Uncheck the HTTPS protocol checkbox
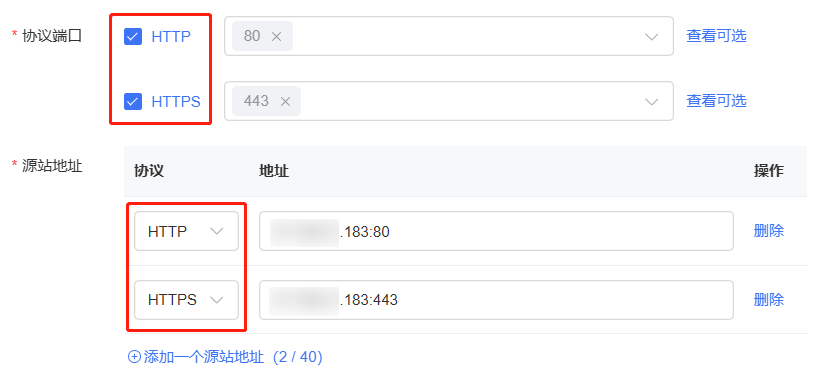The image size is (819, 378). click(x=133, y=101)
